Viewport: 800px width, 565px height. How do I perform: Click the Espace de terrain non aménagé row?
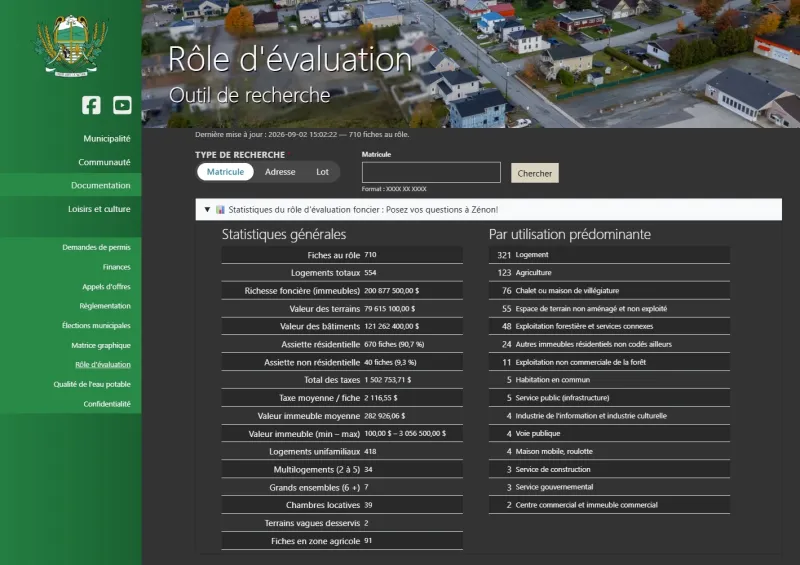pyautogui.click(x=609, y=308)
